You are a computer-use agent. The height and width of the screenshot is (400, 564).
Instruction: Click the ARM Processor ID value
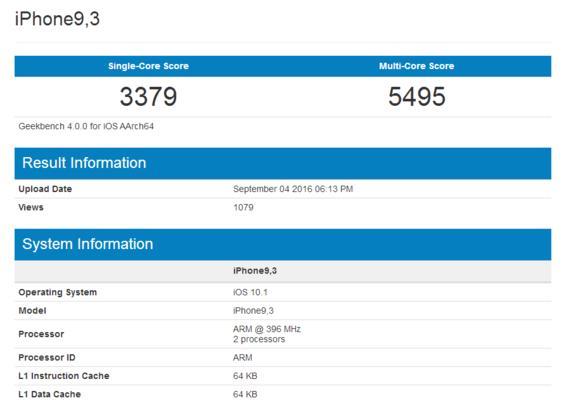[x=243, y=358]
